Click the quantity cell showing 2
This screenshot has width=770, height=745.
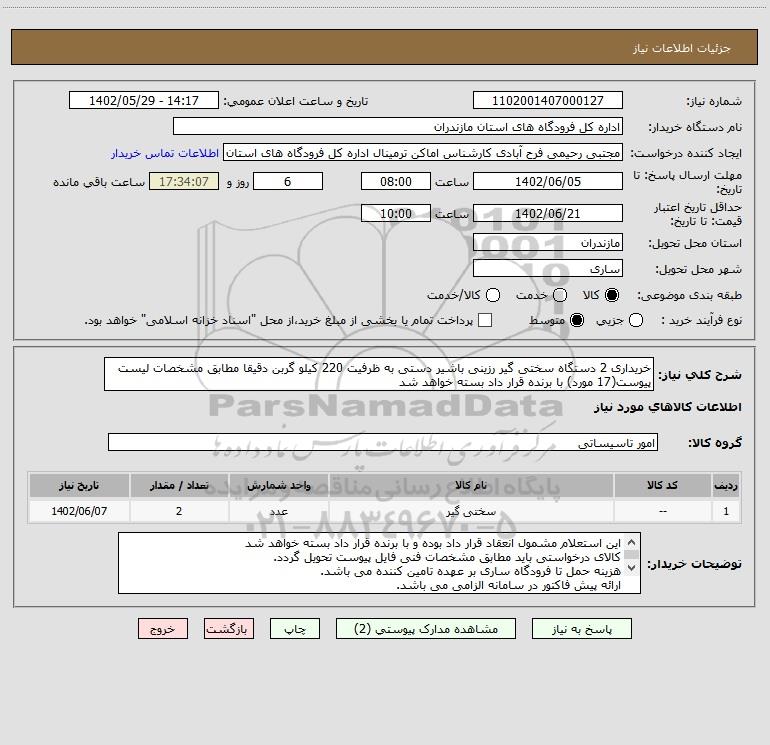pos(179,511)
